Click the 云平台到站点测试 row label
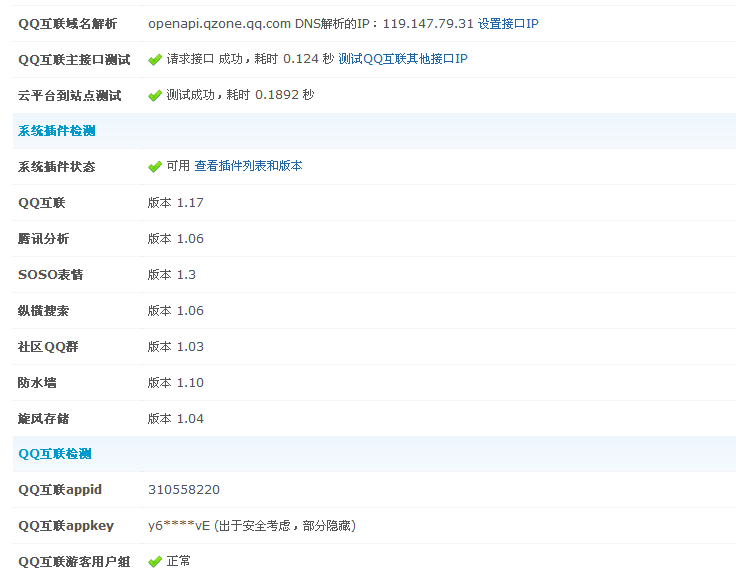 point(69,96)
